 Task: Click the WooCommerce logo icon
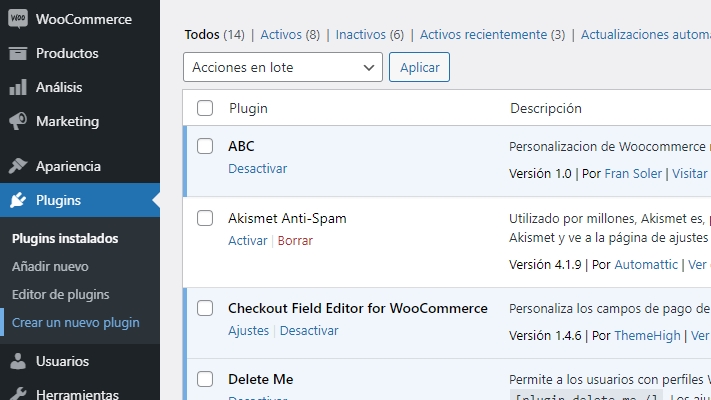tap(18, 19)
